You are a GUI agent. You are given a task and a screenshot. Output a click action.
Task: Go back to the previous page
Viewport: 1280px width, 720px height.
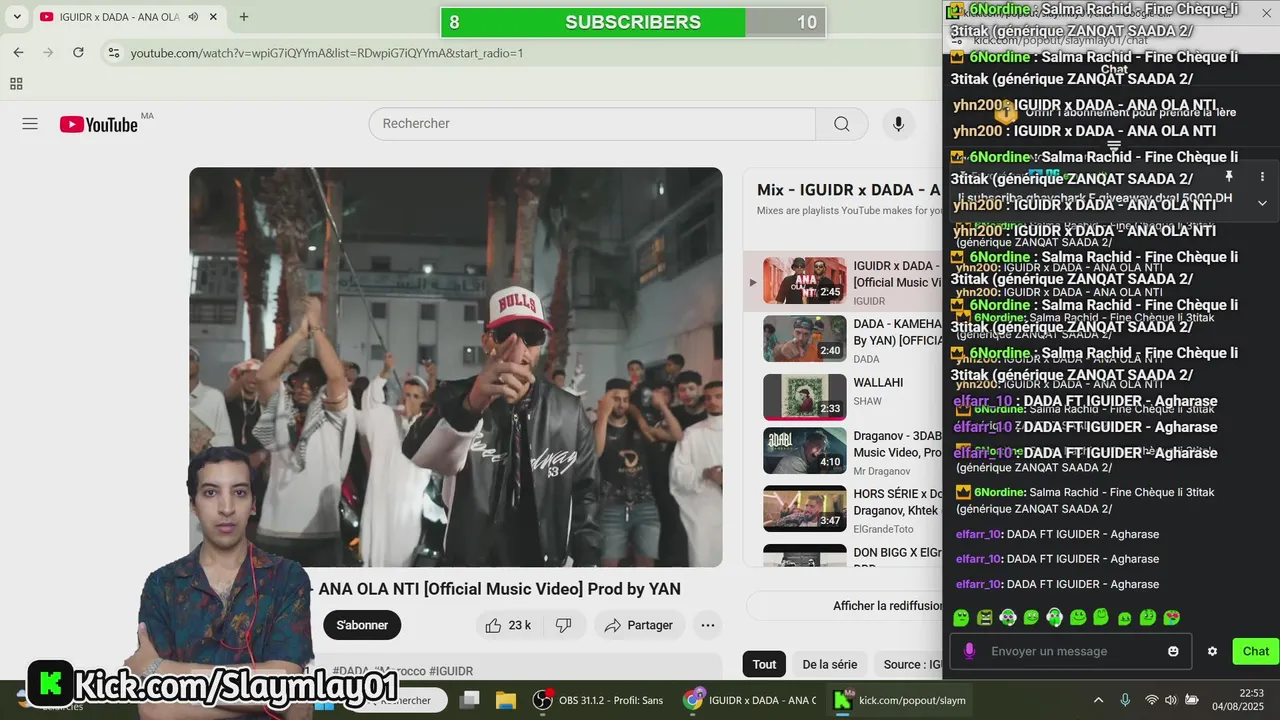[18, 53]
